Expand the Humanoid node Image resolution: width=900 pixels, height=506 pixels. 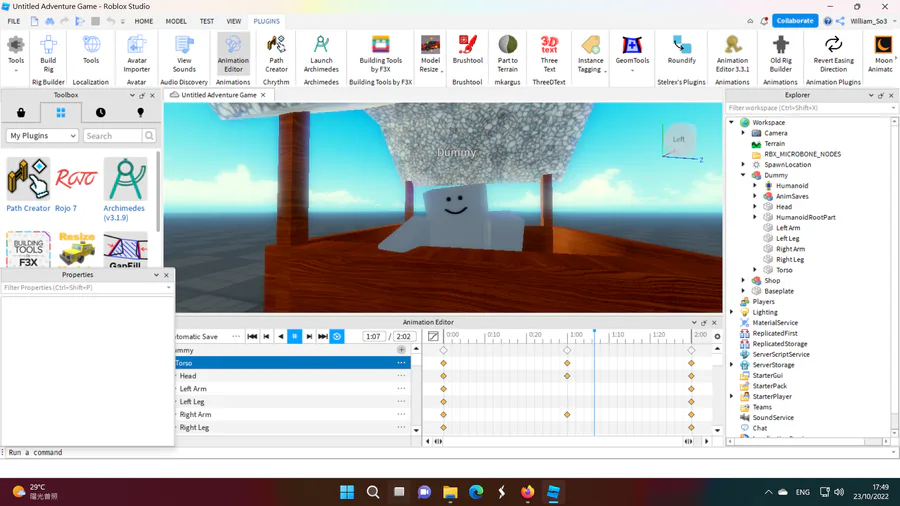[755, 185]
